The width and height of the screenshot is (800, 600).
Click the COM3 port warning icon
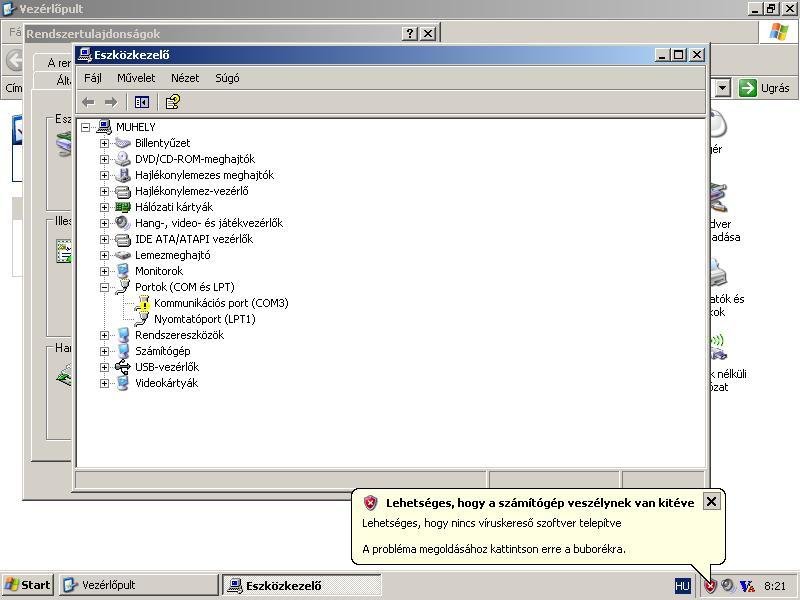(143, 303)
